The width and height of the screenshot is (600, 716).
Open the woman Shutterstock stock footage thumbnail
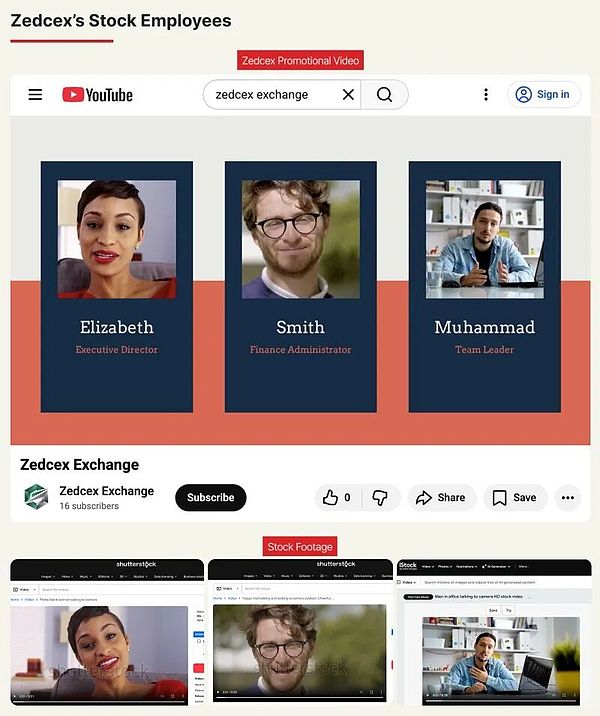click(99, 655)
